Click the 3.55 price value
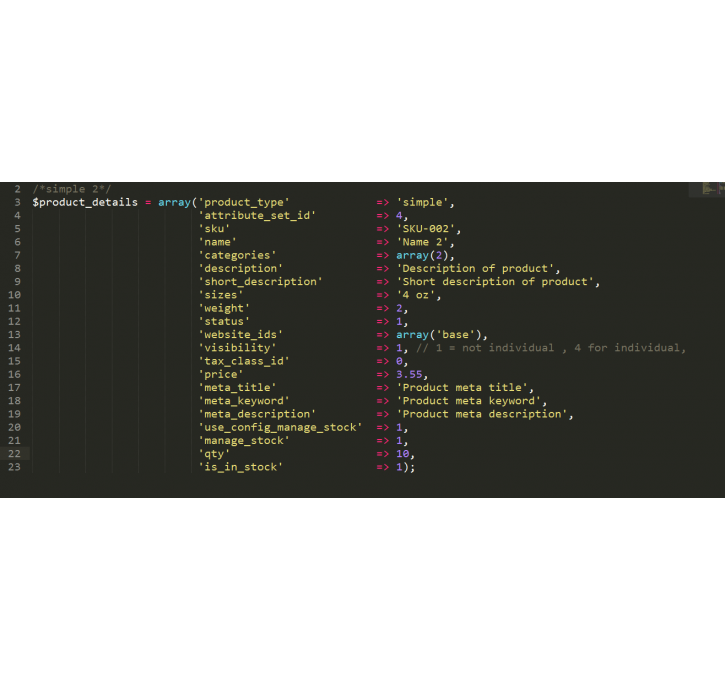The image size is (725, 680). point(409,374)
